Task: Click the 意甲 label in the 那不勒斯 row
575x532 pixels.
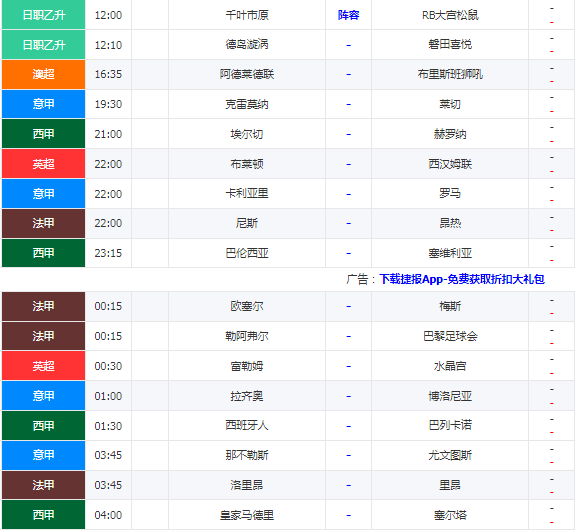Action: coord(43,455)
